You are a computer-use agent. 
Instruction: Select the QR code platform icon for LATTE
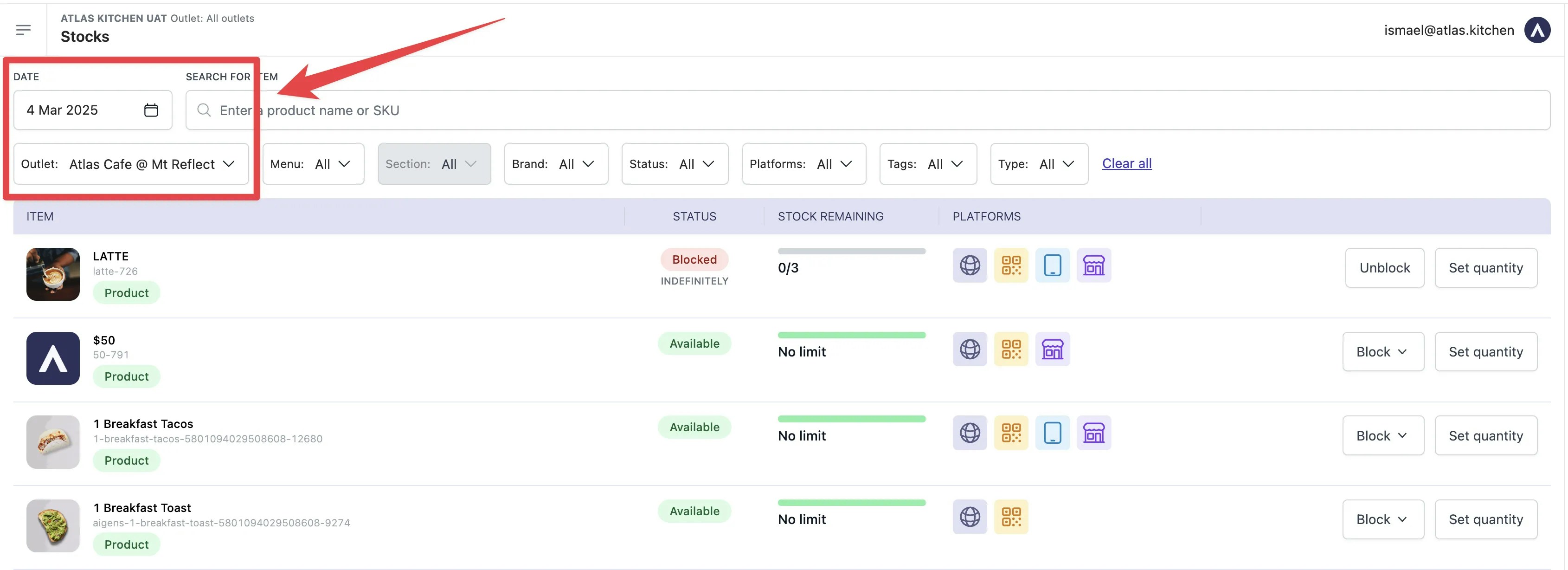(1010, 265)
